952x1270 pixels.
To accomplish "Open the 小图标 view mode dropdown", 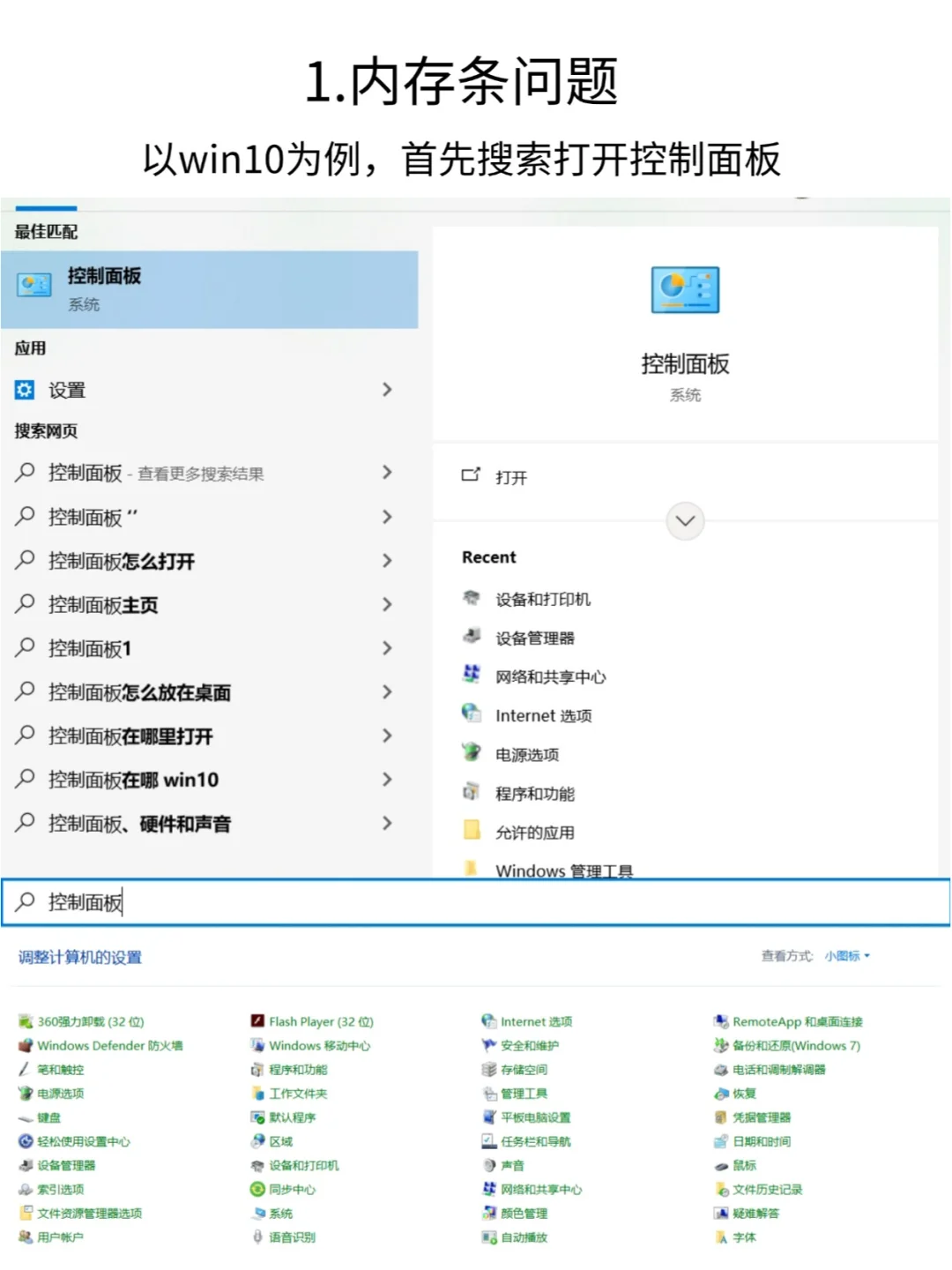I will [844, 955].
